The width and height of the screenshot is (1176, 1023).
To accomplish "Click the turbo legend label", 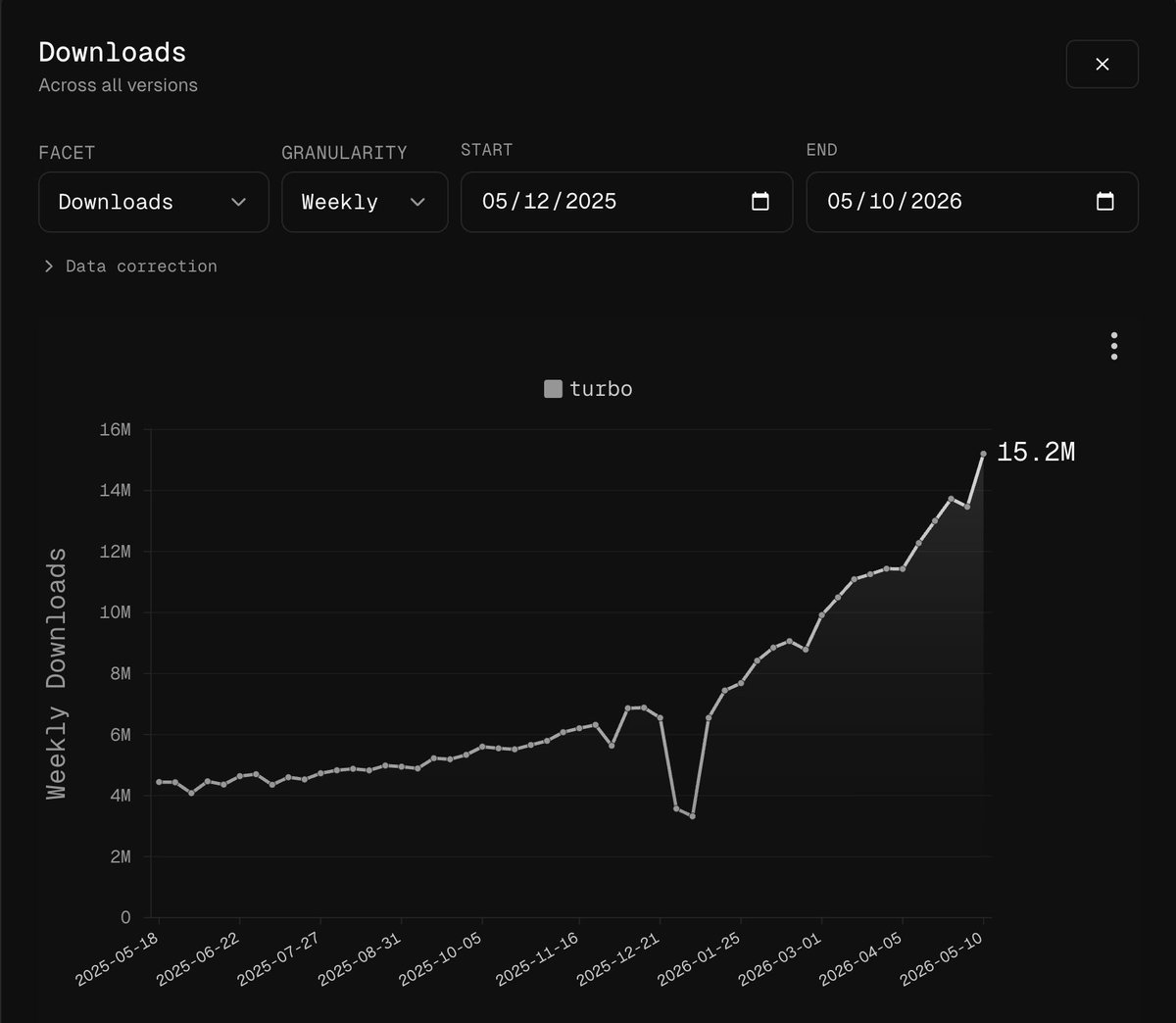I will coord(601,389).
